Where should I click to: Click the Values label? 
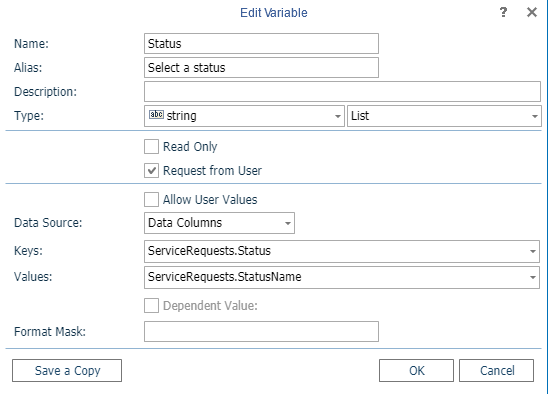pos(33,277)
